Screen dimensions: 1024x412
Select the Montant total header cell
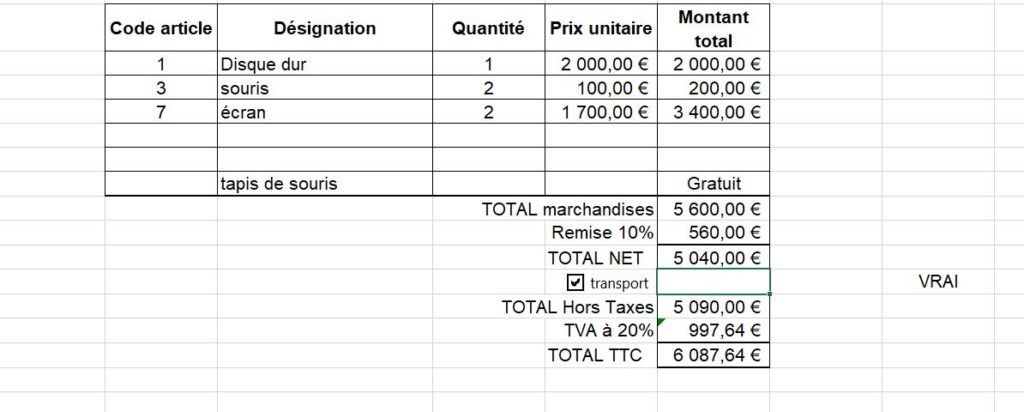[x=713, y=28]
